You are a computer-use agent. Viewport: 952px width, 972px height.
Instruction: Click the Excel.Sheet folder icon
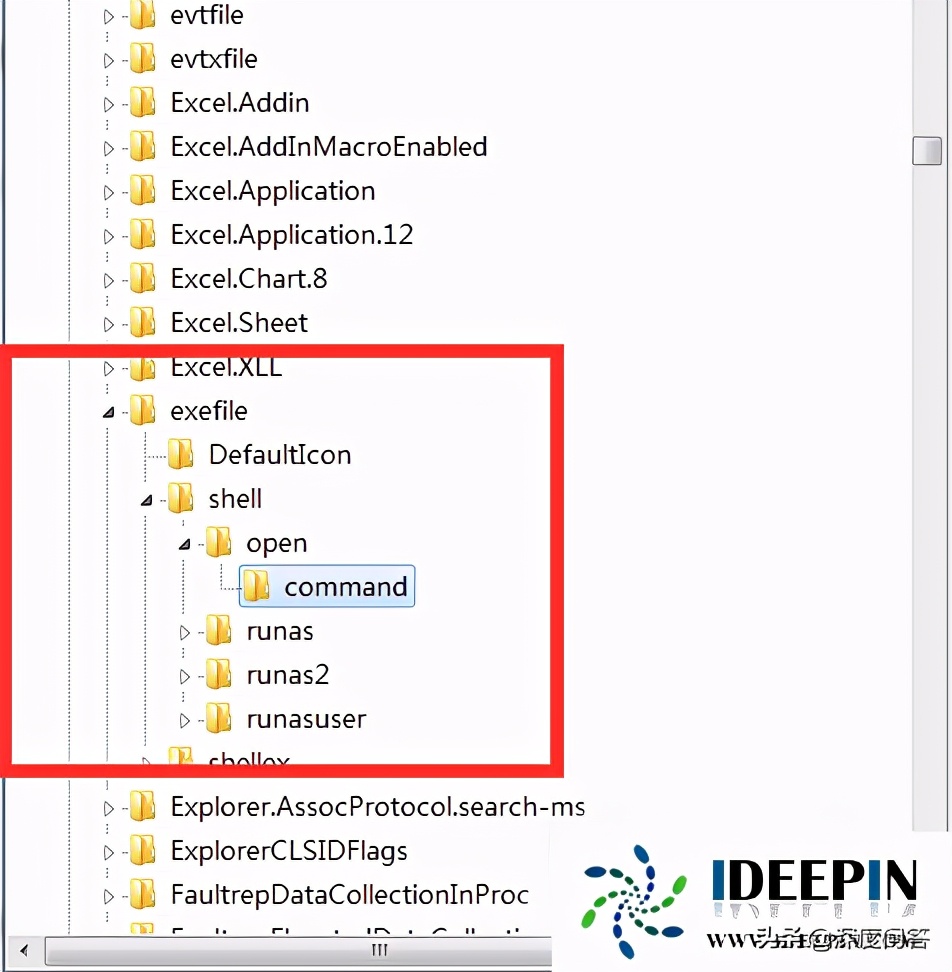[143, 323]
